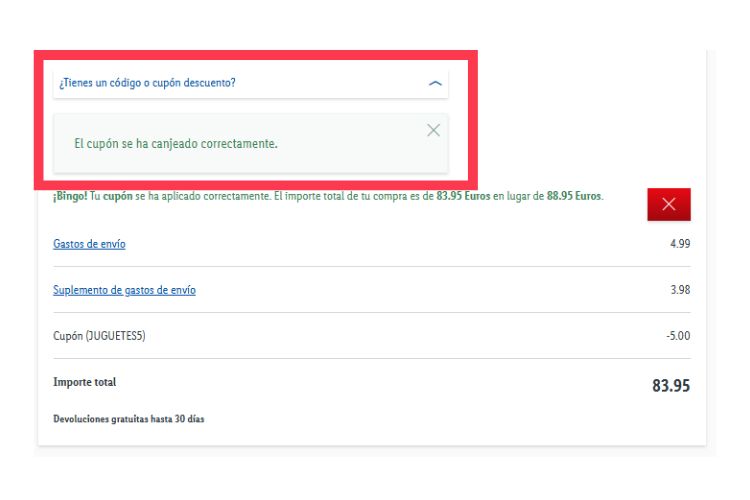
Task: Click the bold '83.95 Euros' in the Bingo message
Action: coord(463,196)
